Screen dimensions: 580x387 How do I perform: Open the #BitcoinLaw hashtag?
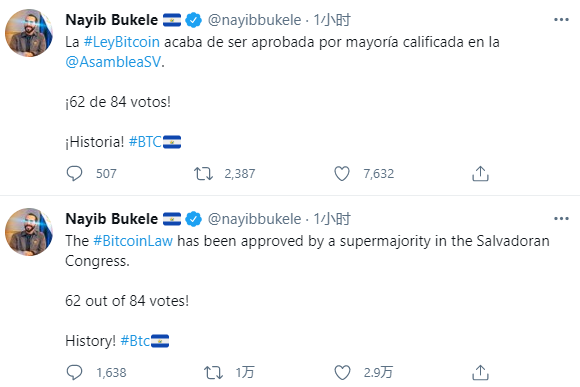pyautogui.click(x=133, y=241)
